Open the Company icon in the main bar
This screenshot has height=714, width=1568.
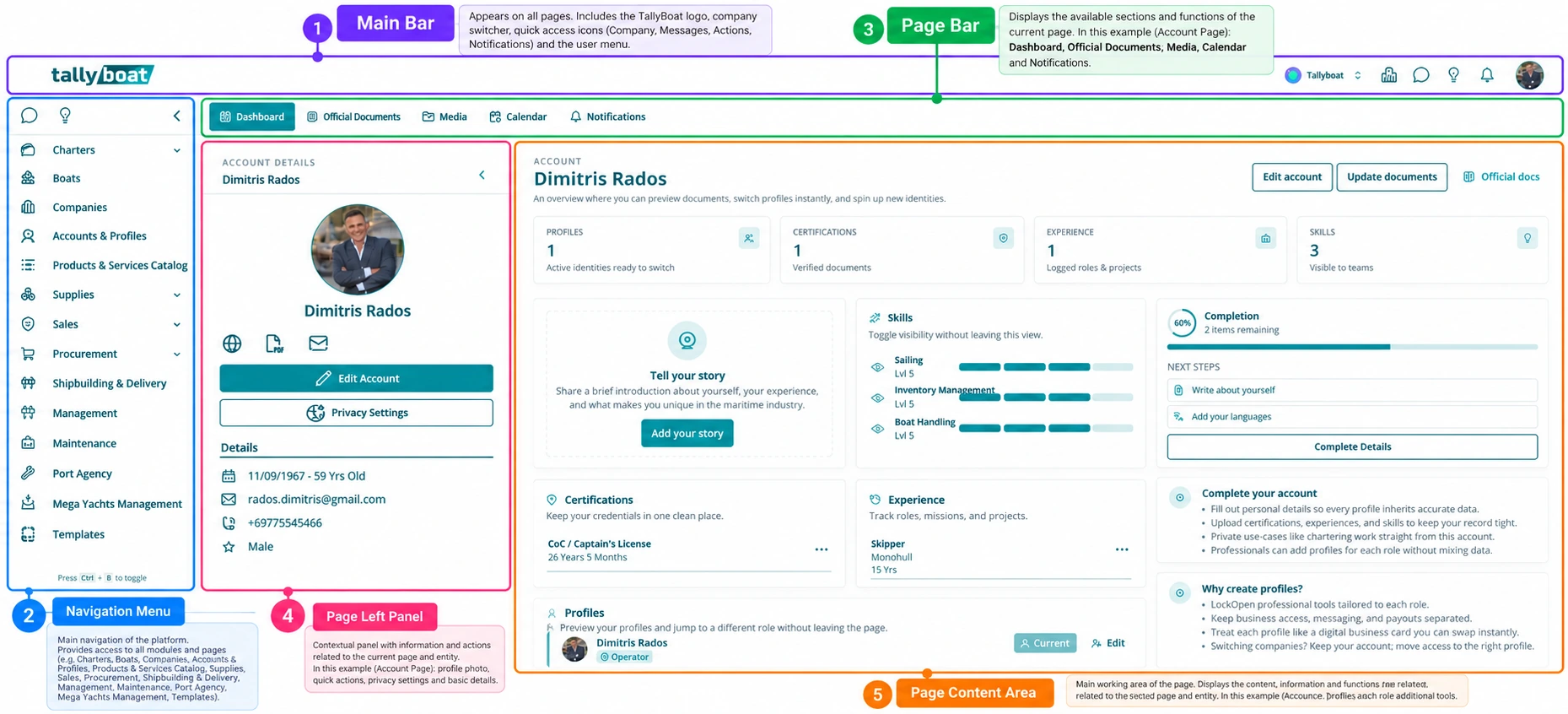(x=1388, y=75)
